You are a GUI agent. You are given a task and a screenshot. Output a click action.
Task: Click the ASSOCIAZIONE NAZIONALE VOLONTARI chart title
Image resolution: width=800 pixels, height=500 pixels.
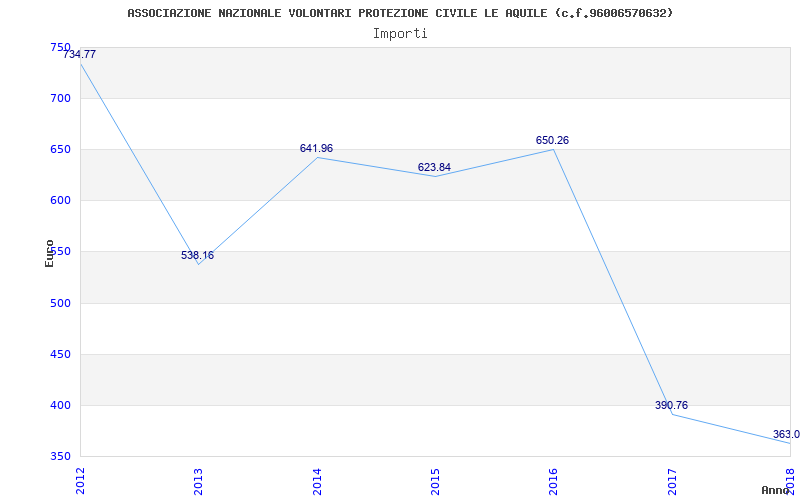(x=401, y=13)
